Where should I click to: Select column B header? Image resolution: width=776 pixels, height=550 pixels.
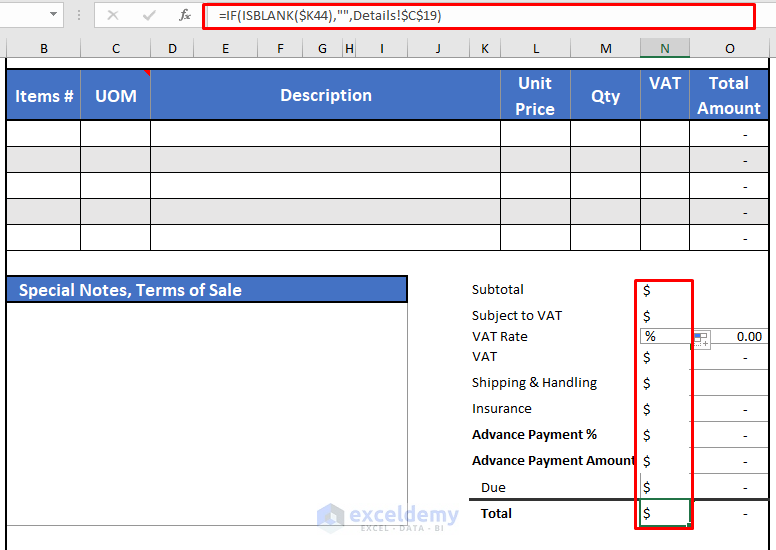[x=44, y=49]
